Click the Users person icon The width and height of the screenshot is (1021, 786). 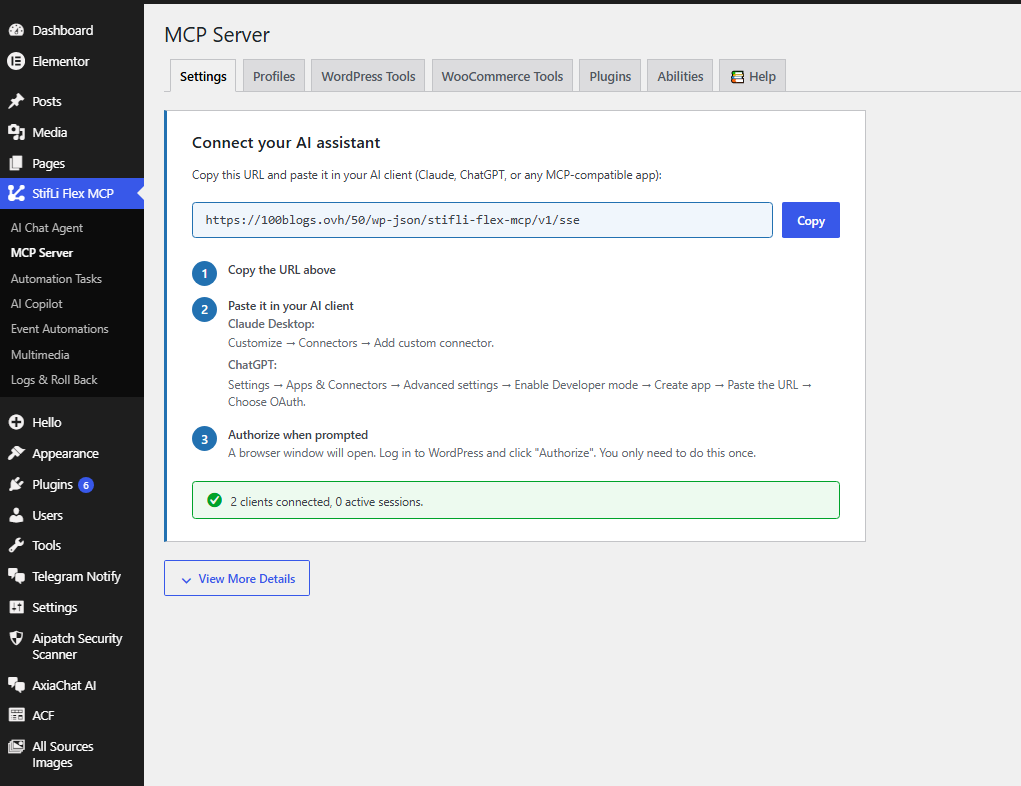(x=16, y=515)
